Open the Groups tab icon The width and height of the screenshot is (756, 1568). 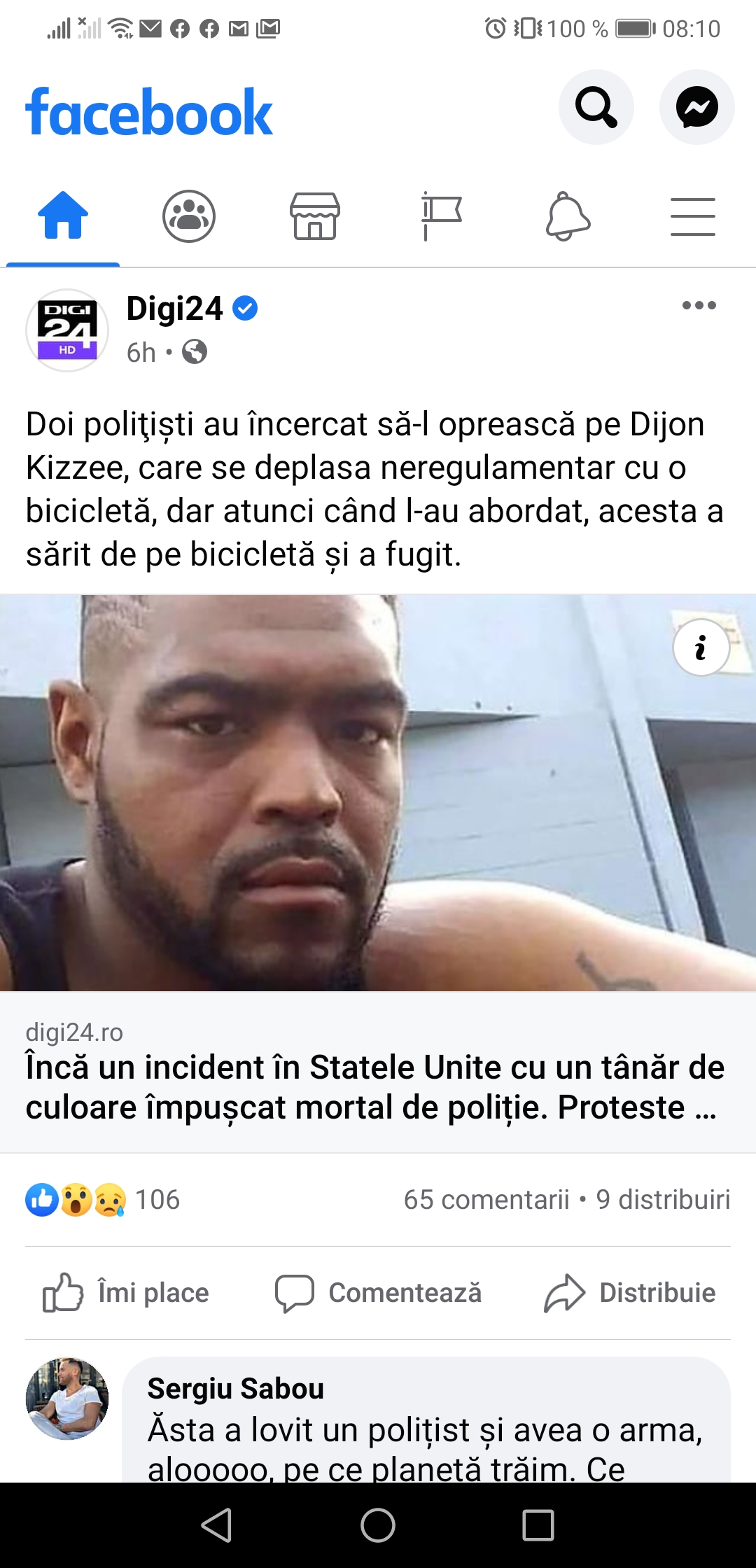click(x=189, y=216)
